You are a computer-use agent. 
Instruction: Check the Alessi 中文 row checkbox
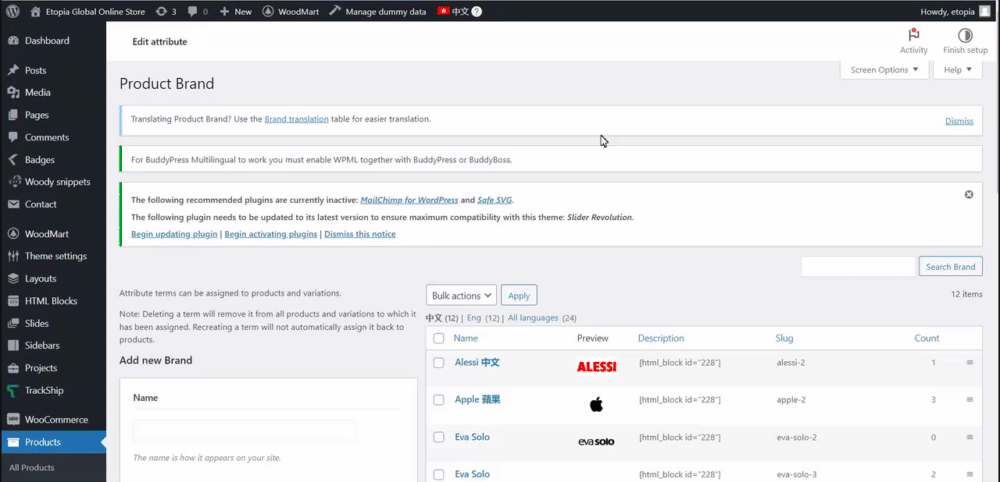click(439, 363)
